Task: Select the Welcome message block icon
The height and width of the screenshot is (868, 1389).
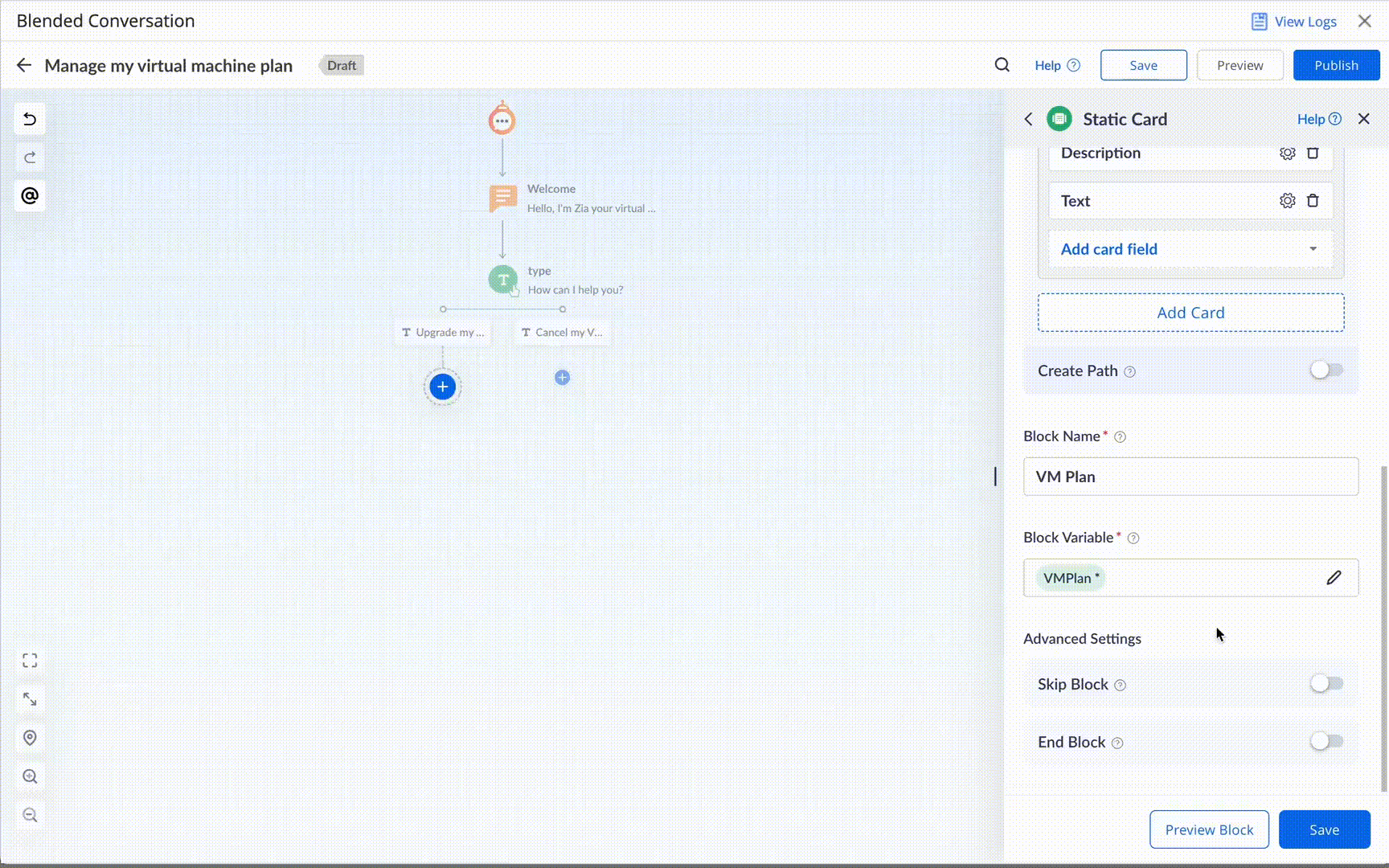Action: (x=503, y=198)
